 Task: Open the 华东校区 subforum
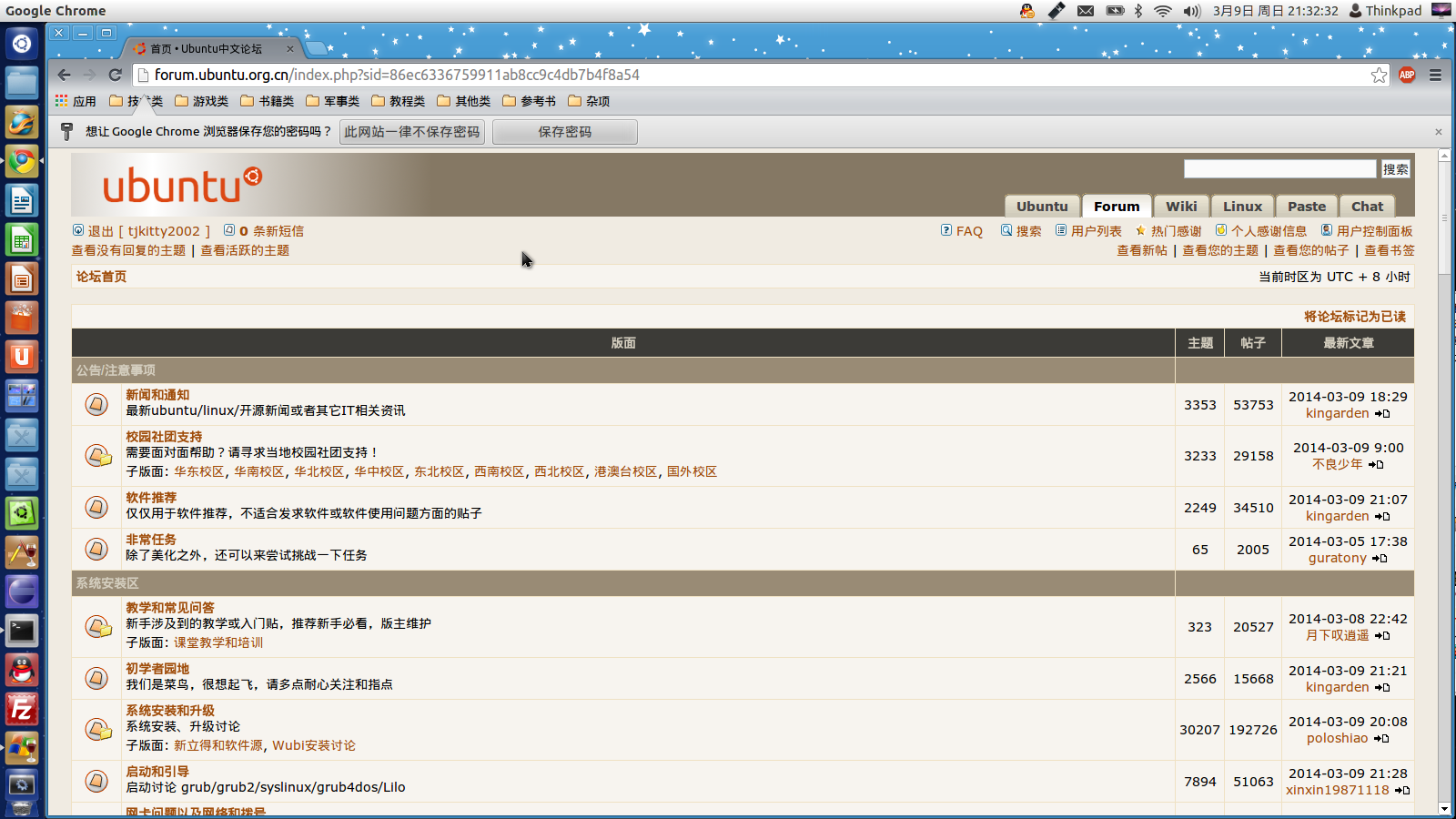point(198,471)
